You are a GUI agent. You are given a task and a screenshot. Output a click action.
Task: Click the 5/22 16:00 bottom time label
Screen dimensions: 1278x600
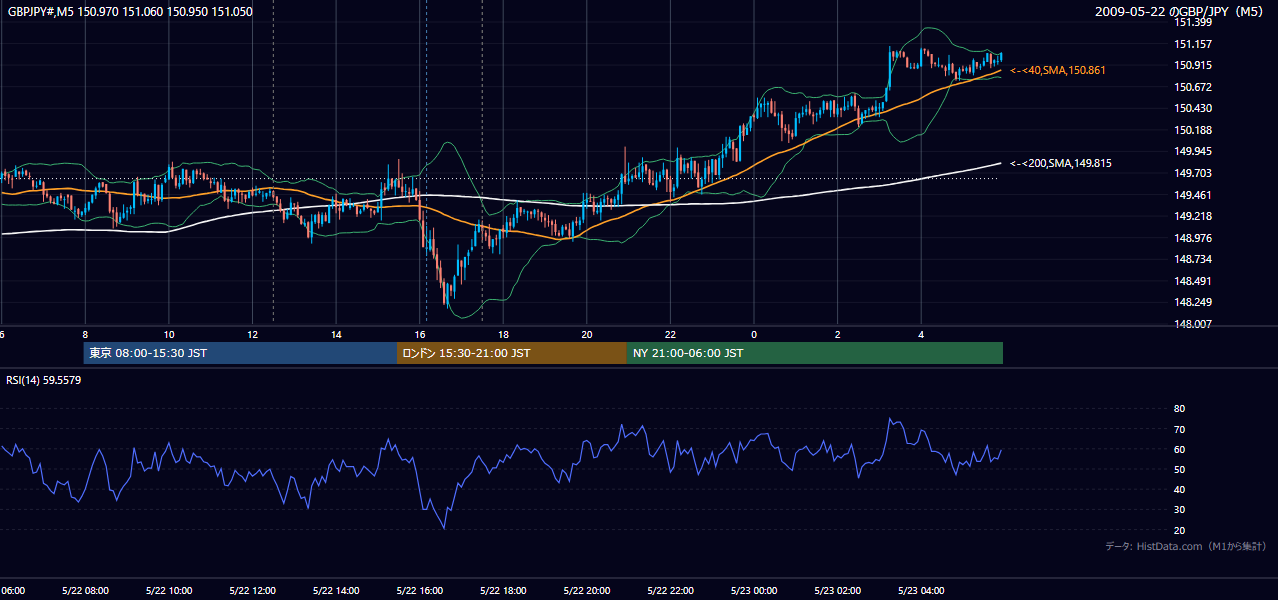coord(420,590)
